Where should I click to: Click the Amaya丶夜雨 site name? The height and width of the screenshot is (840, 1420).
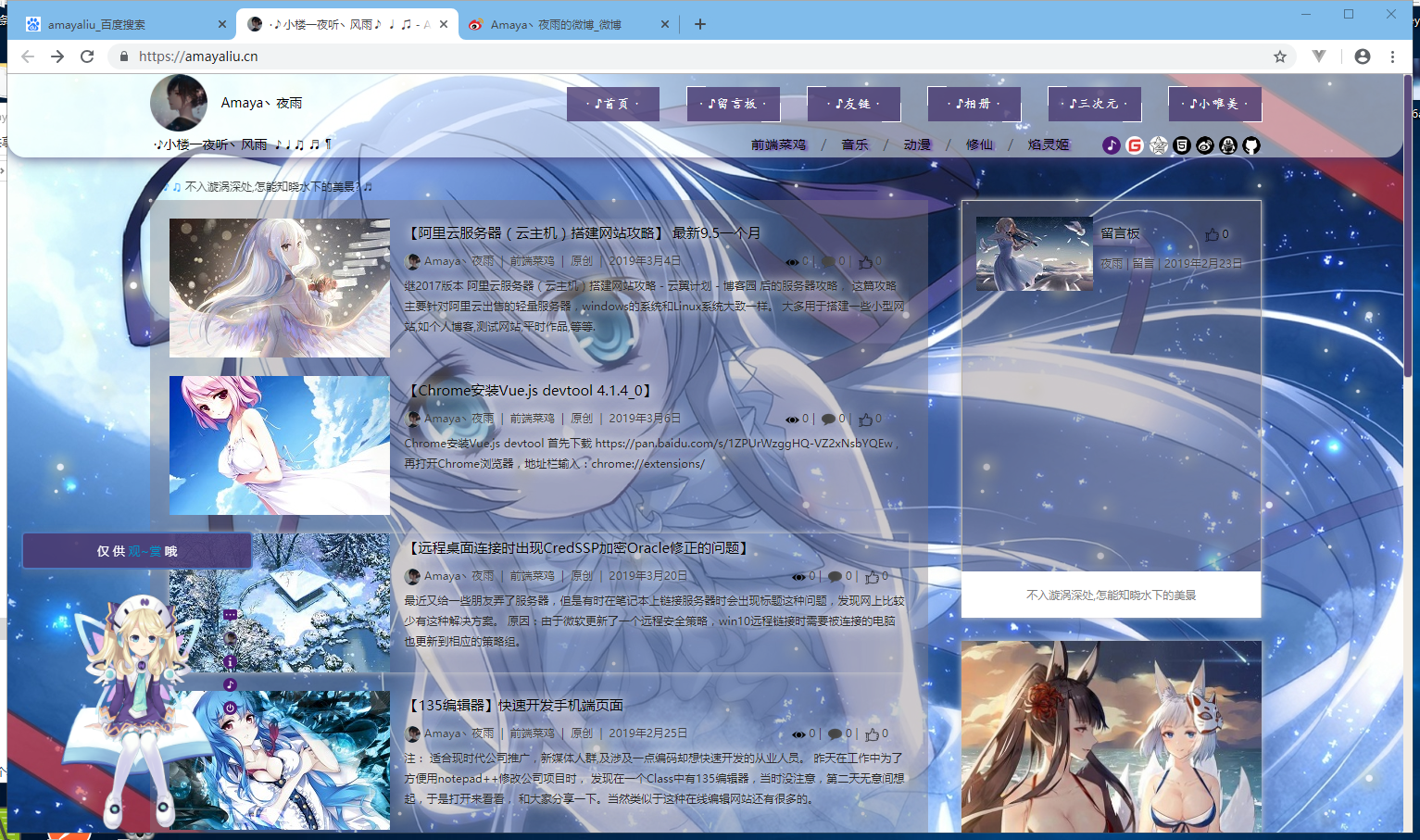pyautogui.click(x=261, y=103)
